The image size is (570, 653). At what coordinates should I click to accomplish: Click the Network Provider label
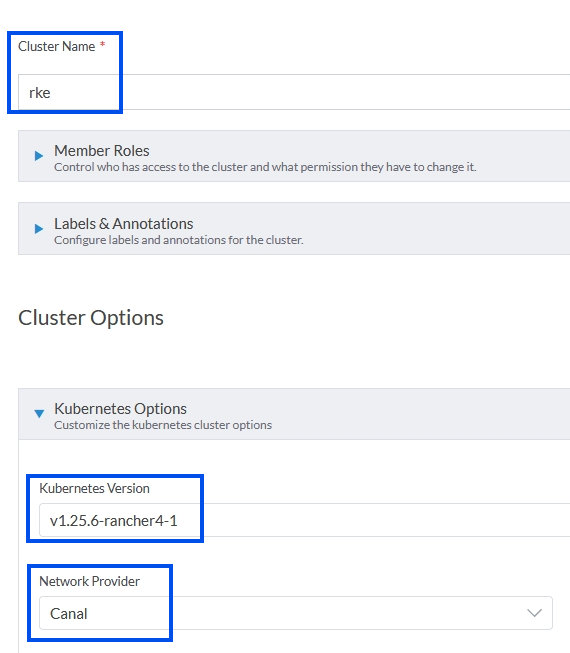[90, 581]
